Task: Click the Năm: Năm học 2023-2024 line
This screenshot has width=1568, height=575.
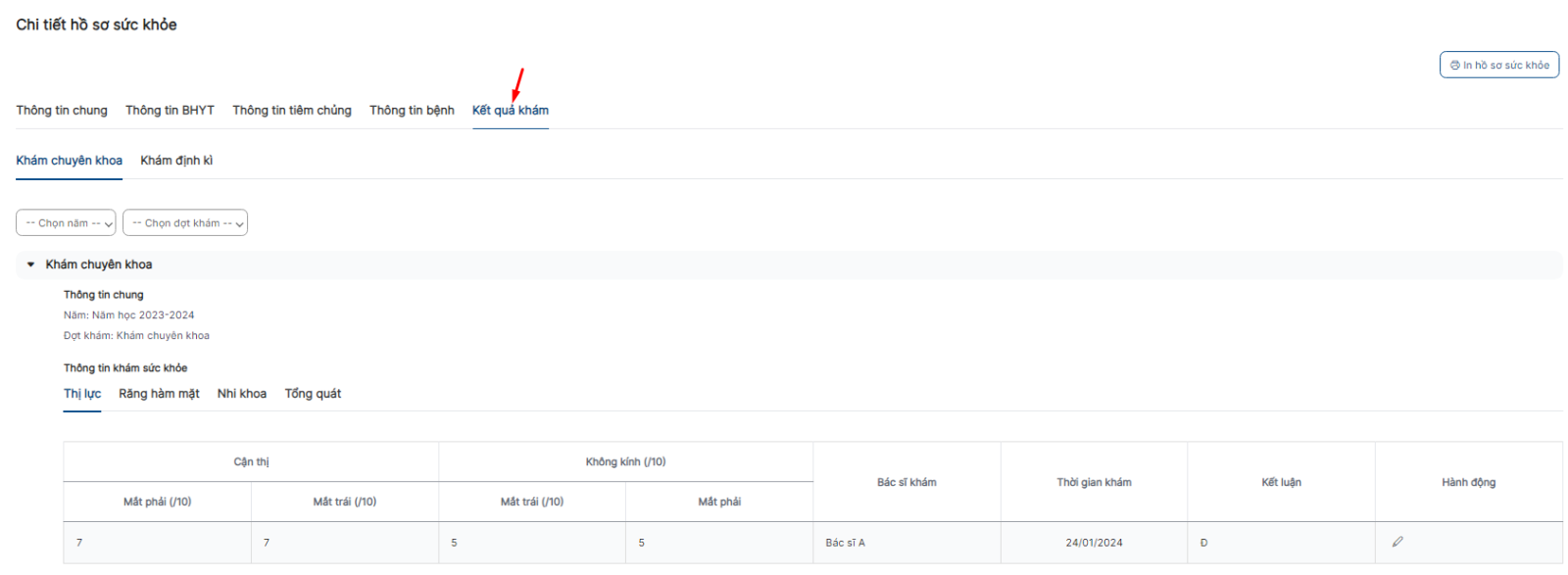Action: click(129, 315)
